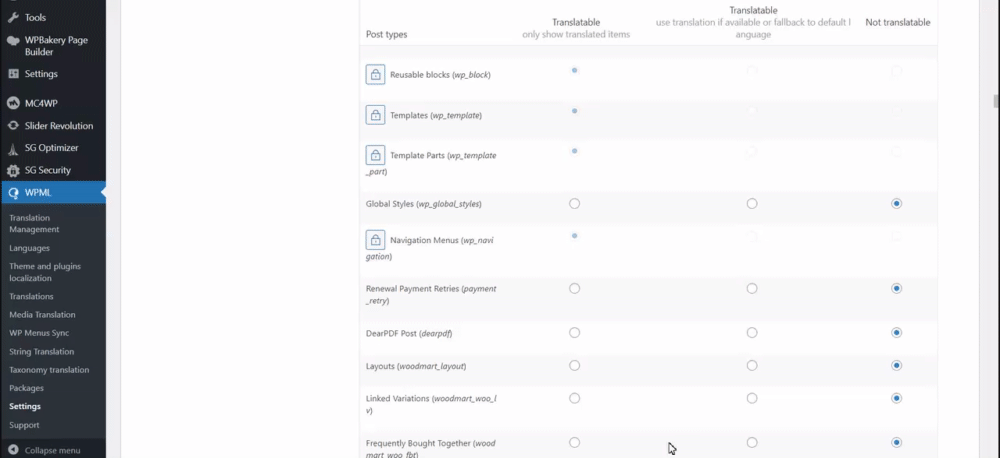Go to Taxonomy translation page

(48, 370)
